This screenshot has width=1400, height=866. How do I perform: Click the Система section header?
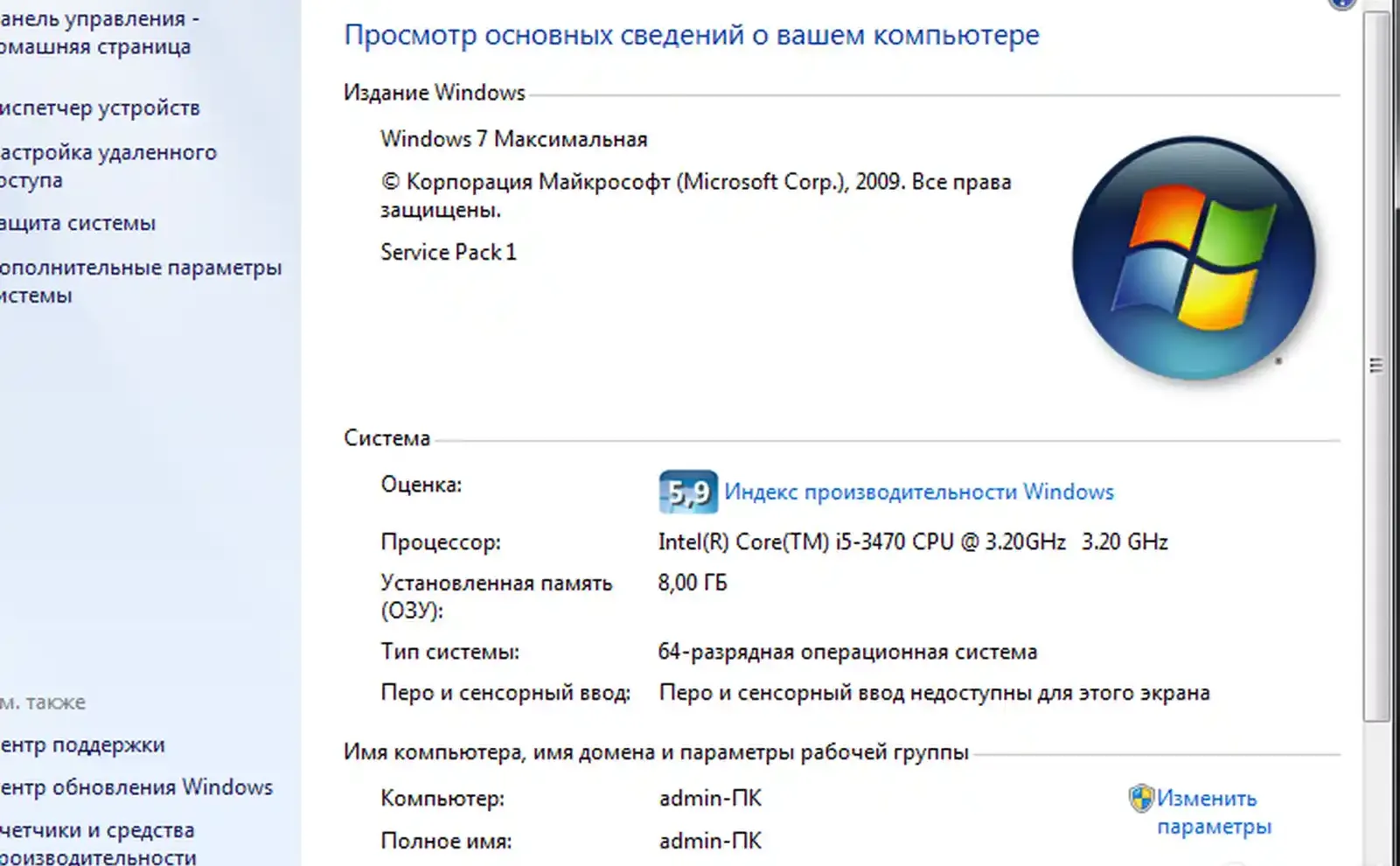[387, 437]
